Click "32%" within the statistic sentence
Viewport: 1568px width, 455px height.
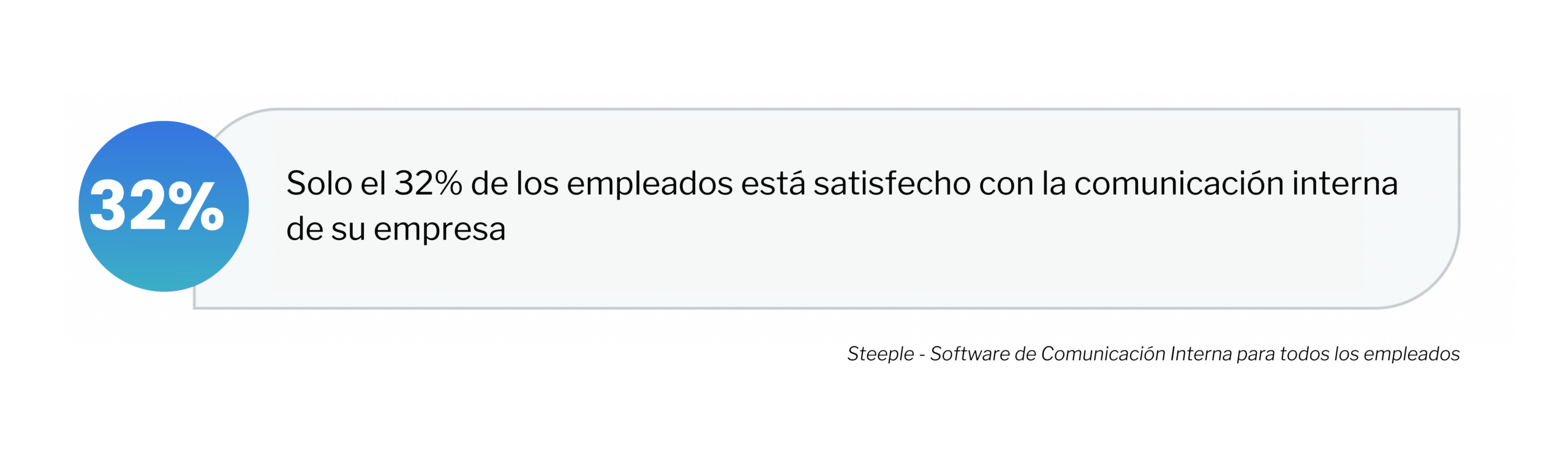click(x=428, y=184)
